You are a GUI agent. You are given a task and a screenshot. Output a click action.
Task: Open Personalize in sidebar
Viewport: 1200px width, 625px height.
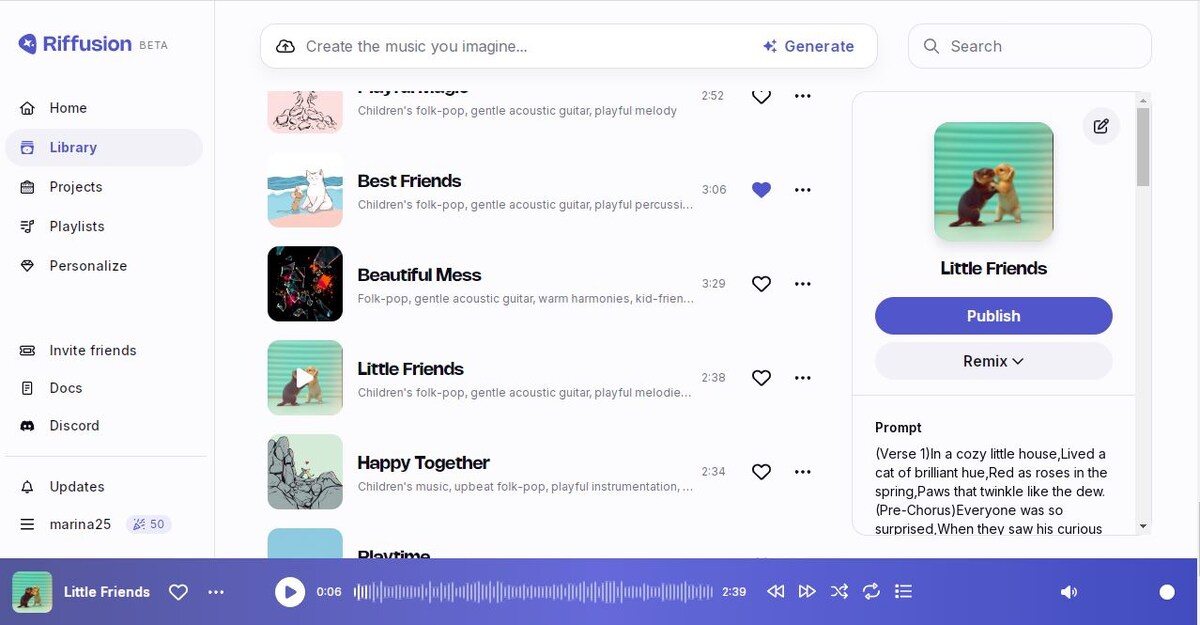88,266
